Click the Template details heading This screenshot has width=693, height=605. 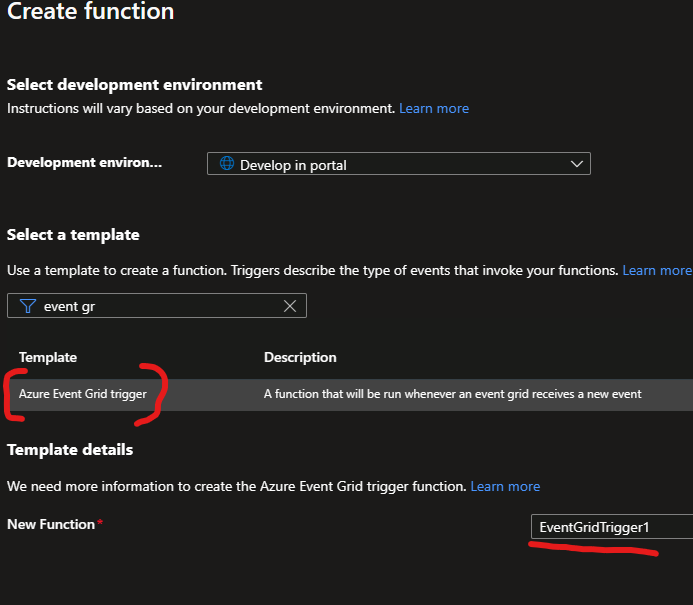[x=70, y=450]
